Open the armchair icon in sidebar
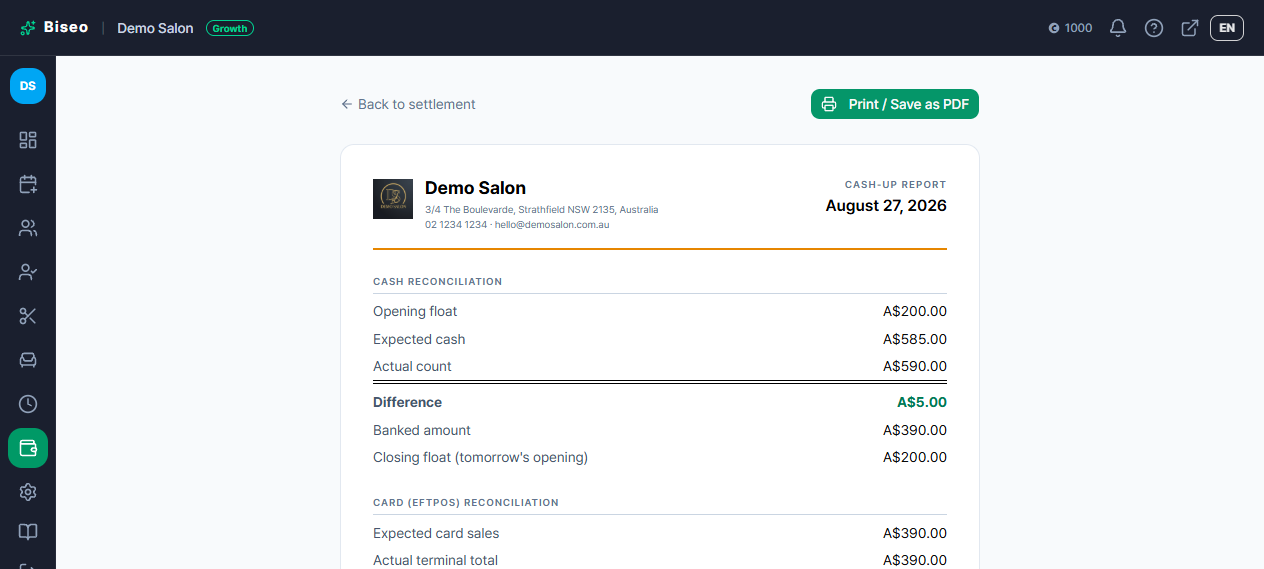The width and height of the screenshot is (1264, 569). [x=28, y=360]
